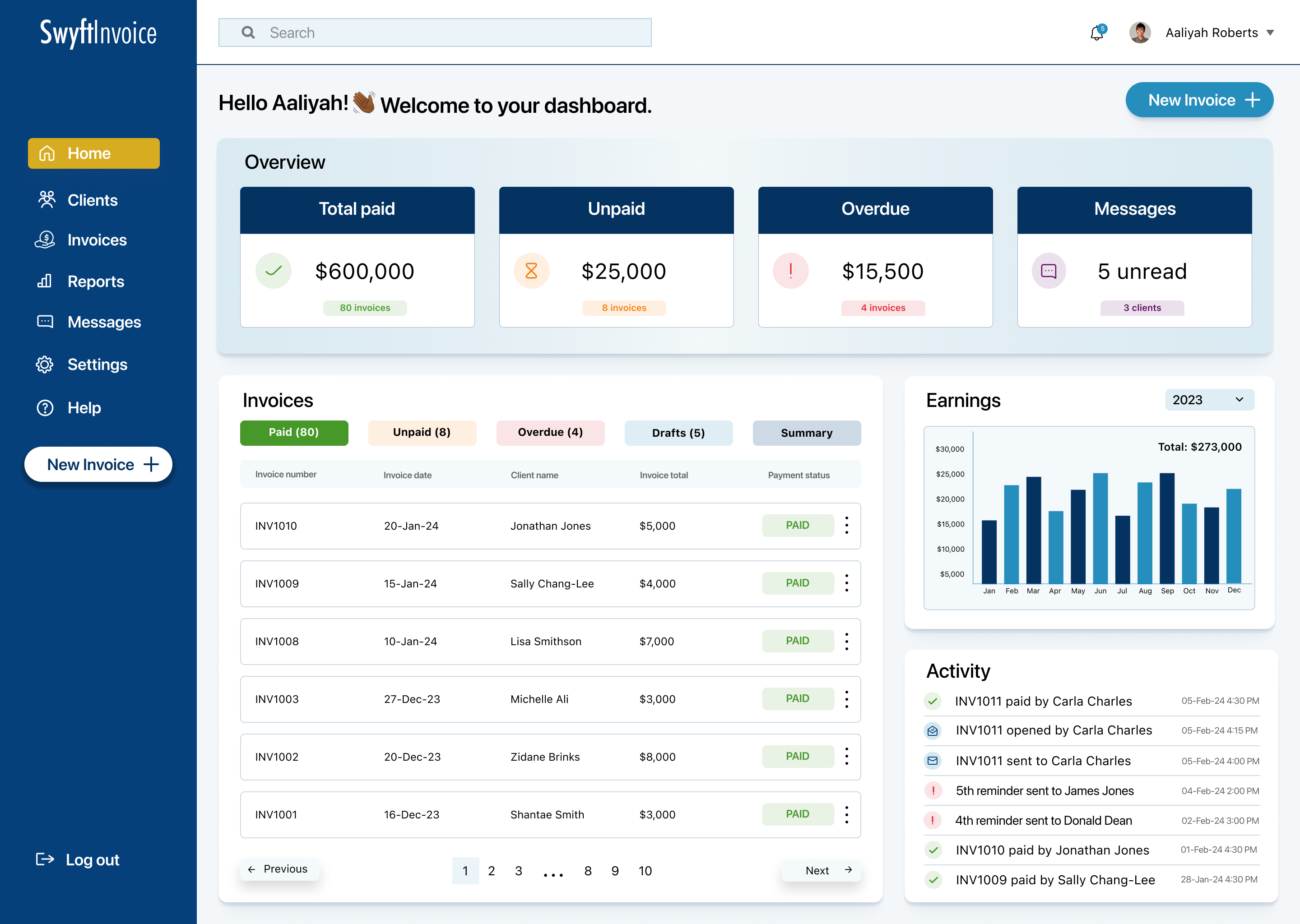
Task: Switch to the Summary tab
Action: [x=807, y=433]
